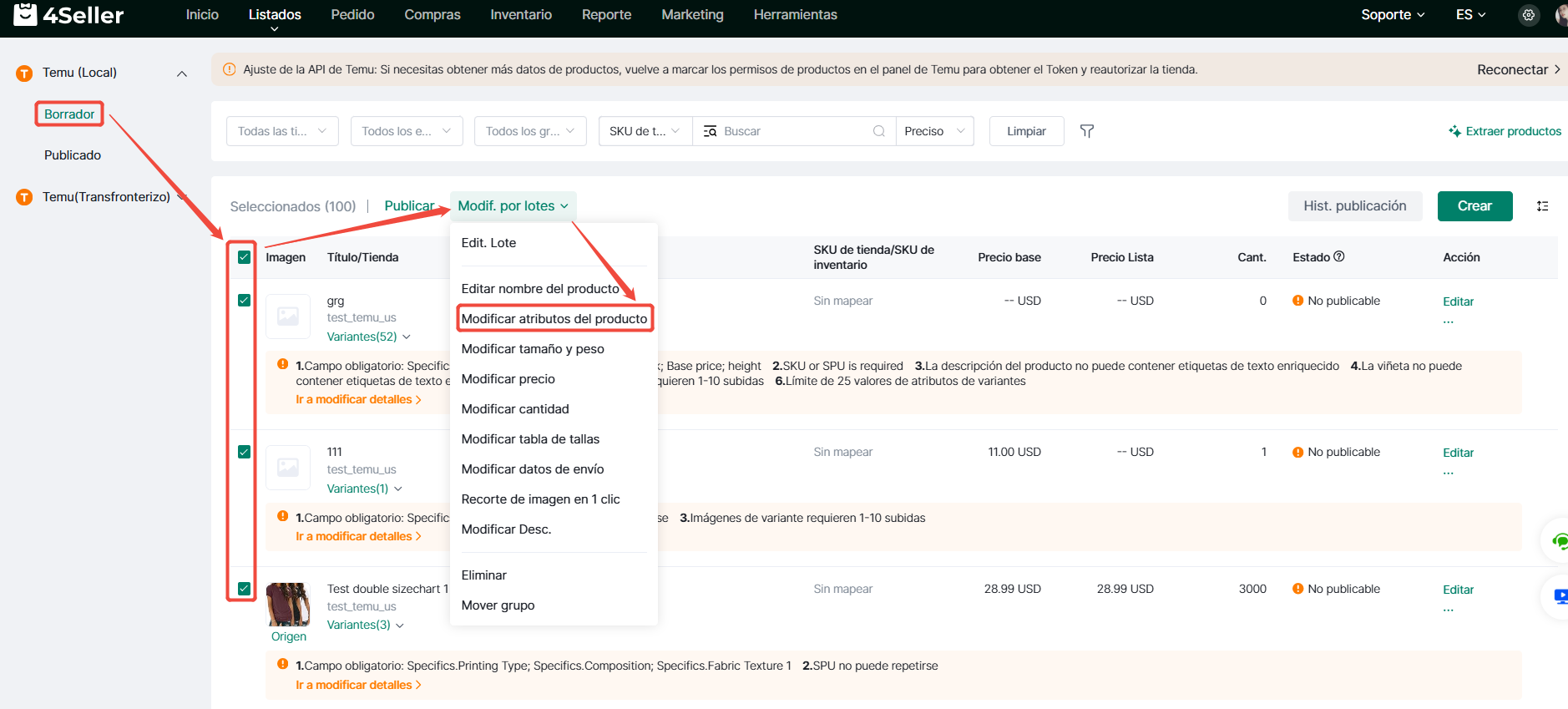Open the Todos los grupos dropdown
Viewport: 1568px width, 709px height.
coord(530,131)
